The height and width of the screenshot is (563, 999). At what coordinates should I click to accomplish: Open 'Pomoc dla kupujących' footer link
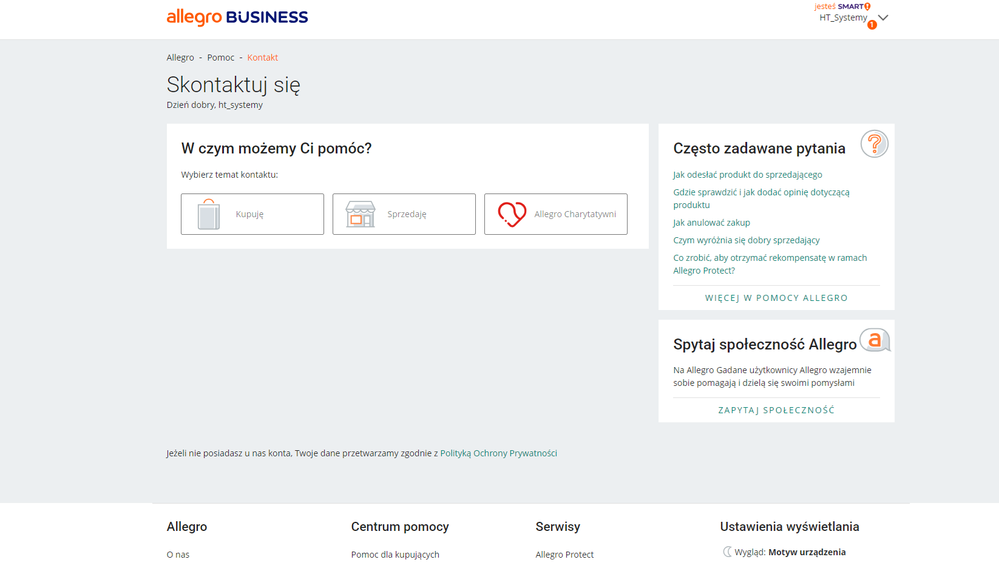tap(395, 554)
